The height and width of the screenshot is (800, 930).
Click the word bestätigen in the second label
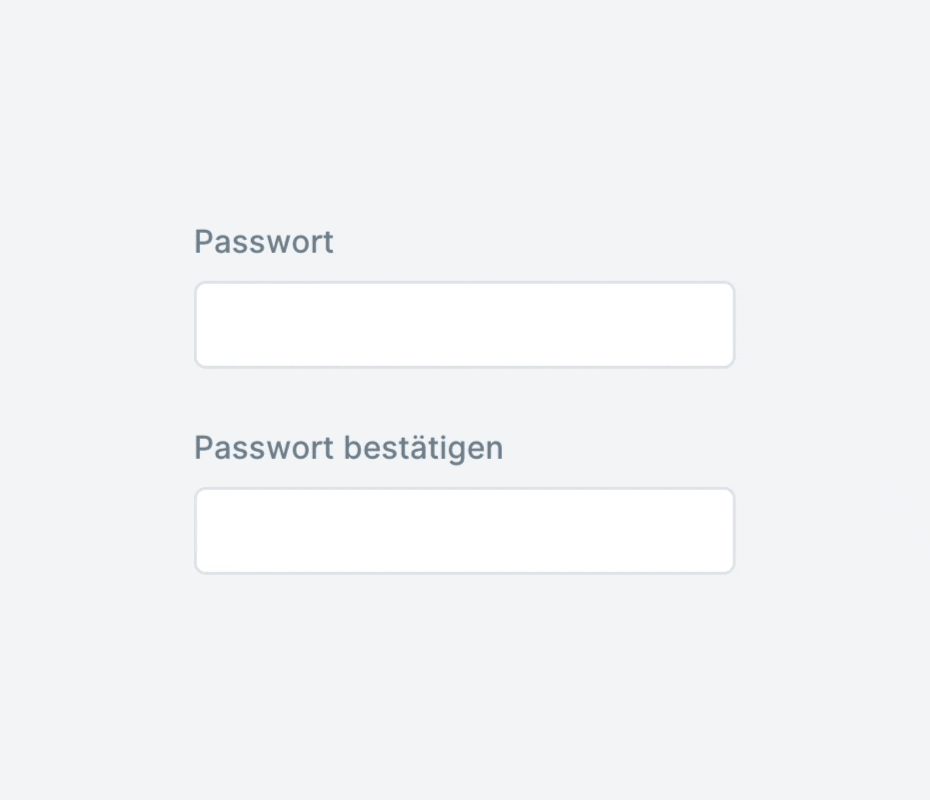click(423, 448)
